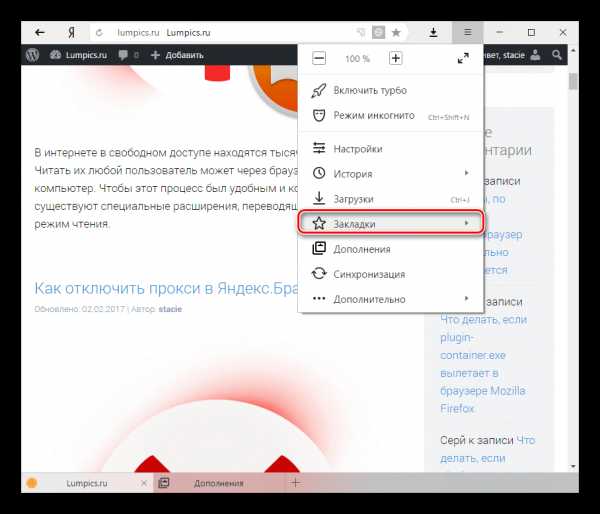Click the WordPress logo in the admin bar
The width and height of the screenshot is (600, 514).
point(33,55)
